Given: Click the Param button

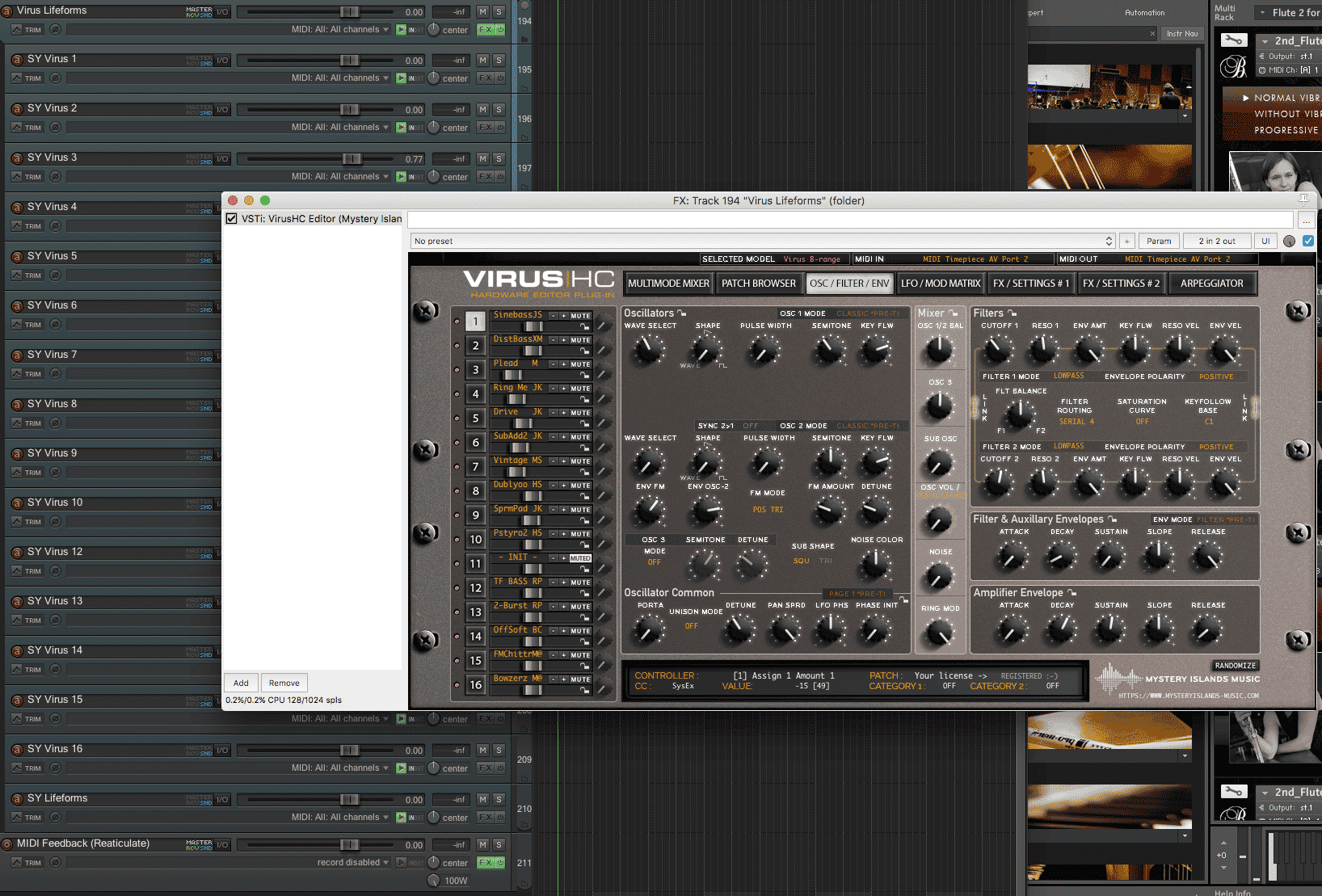Looking at the screenshot, I should pos(1159,241).
